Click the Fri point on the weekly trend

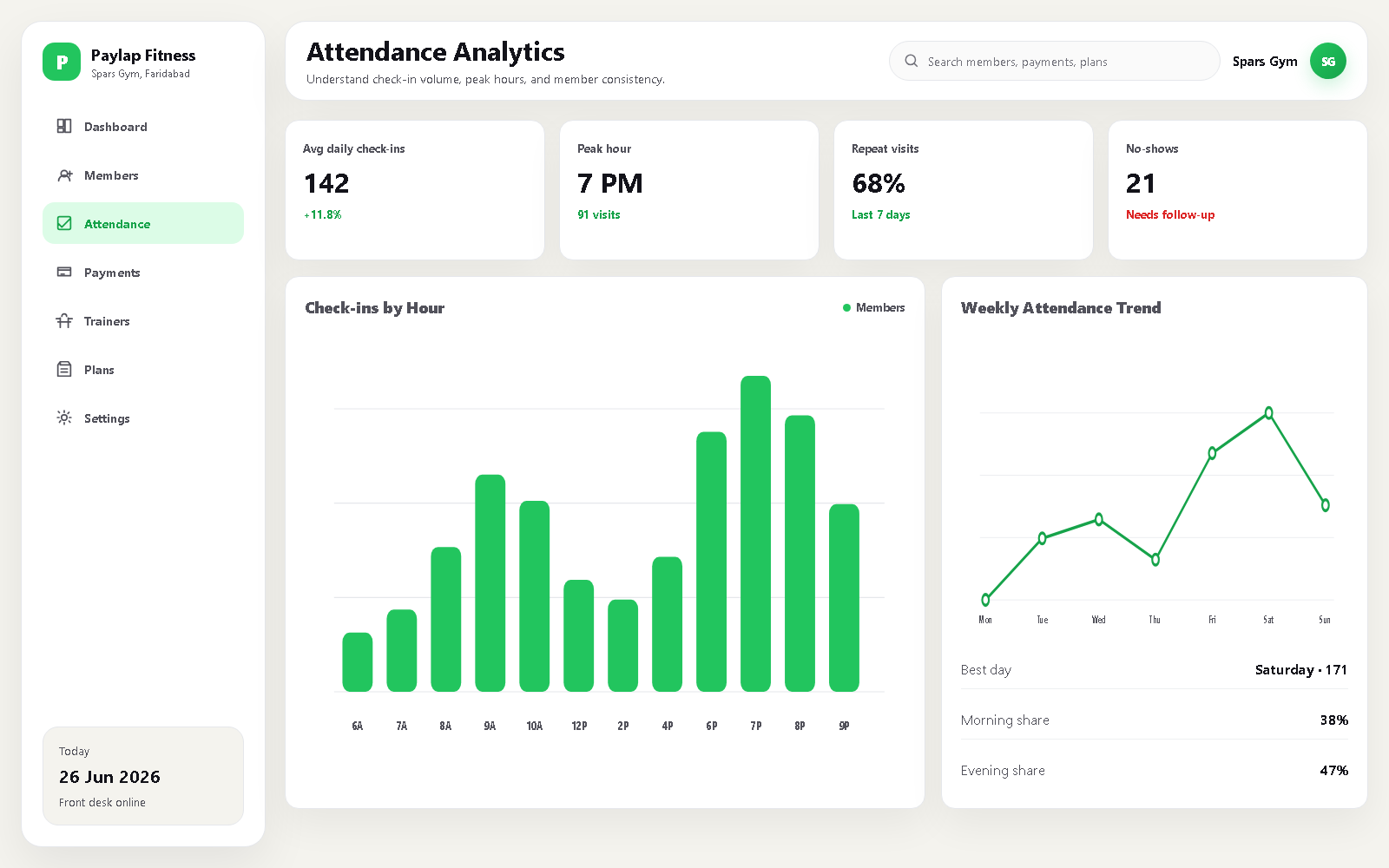point(1212,453)
